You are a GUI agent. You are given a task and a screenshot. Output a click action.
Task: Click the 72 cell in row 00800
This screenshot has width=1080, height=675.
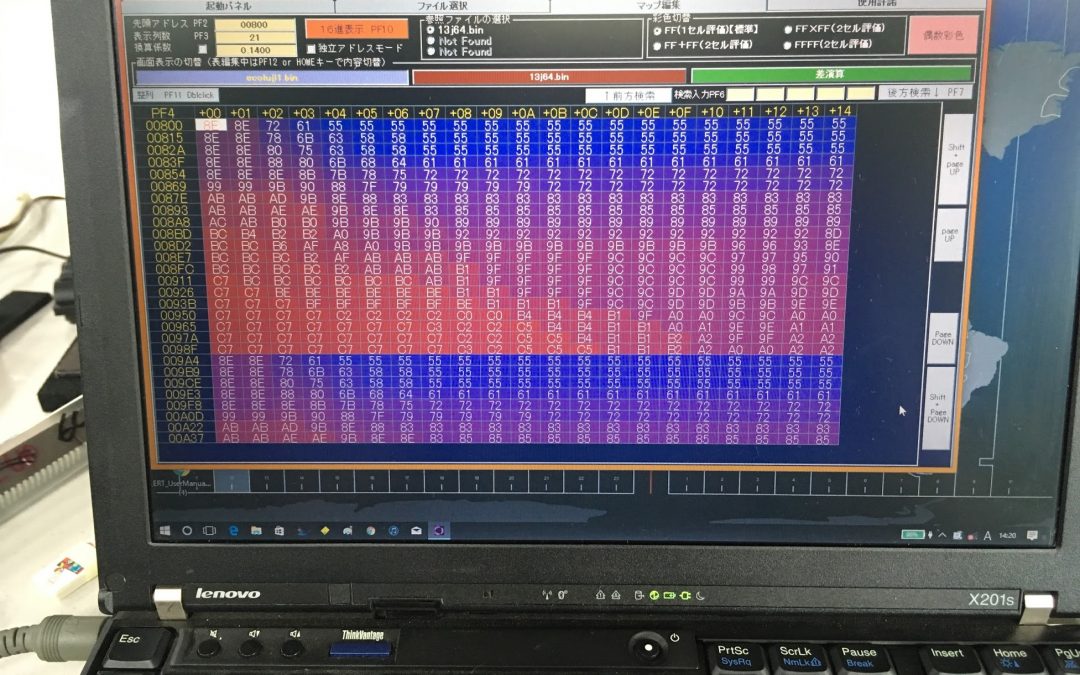pyautogui.click(x=273, y=125)
